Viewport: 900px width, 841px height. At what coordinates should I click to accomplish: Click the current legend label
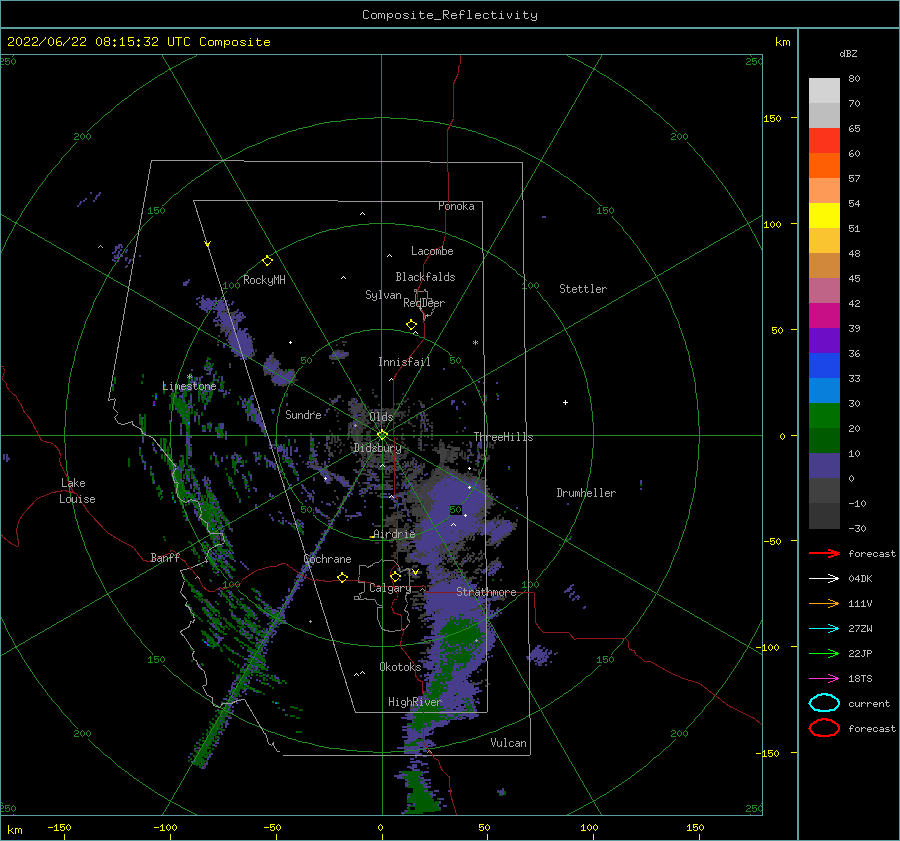tap(869, 703)
